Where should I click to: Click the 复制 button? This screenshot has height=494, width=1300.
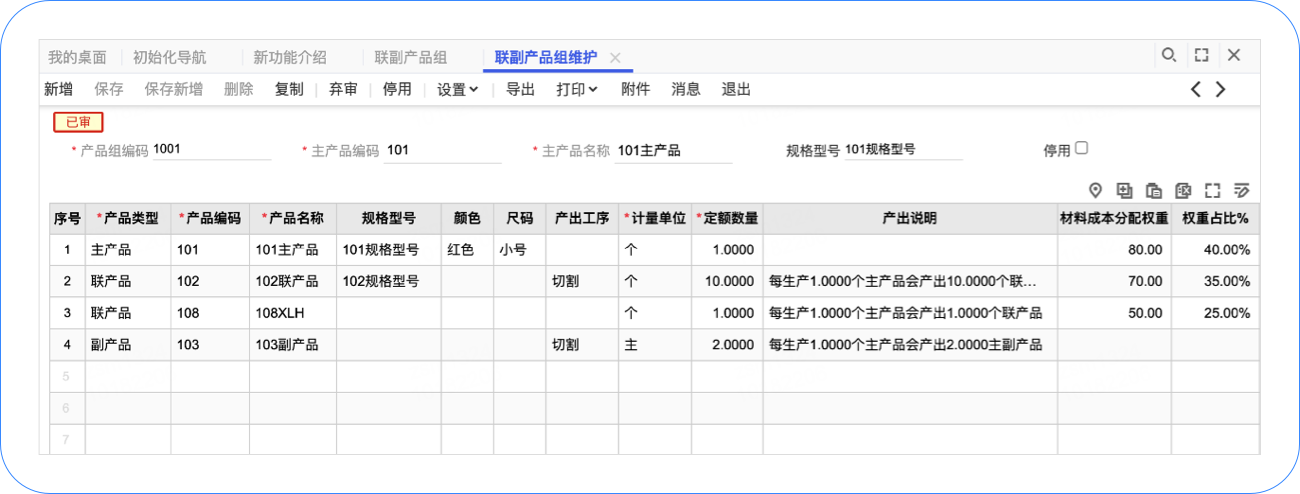pyautogui.click(x=289, y=89)
